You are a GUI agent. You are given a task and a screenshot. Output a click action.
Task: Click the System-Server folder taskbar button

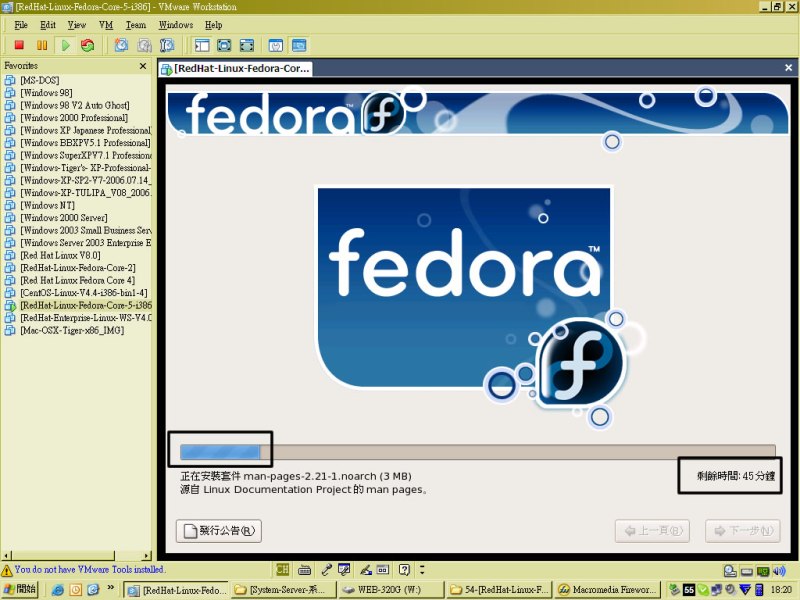[283, 590]
